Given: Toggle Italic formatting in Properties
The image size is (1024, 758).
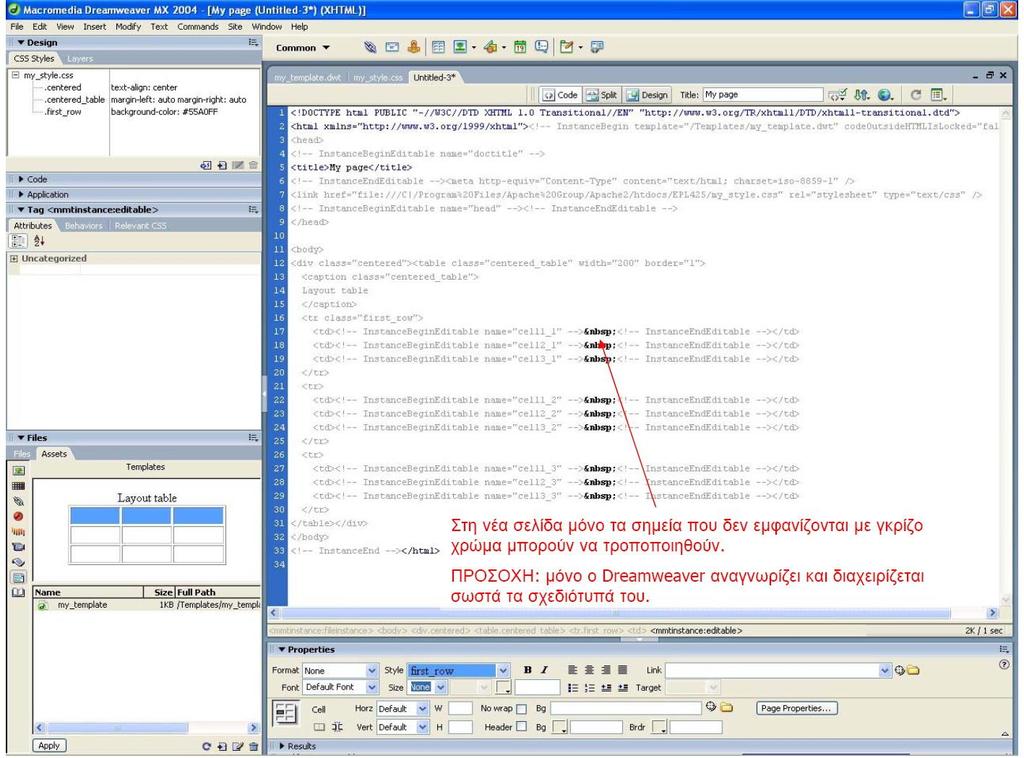Looking at the screenshot, I should coord(543,670).
